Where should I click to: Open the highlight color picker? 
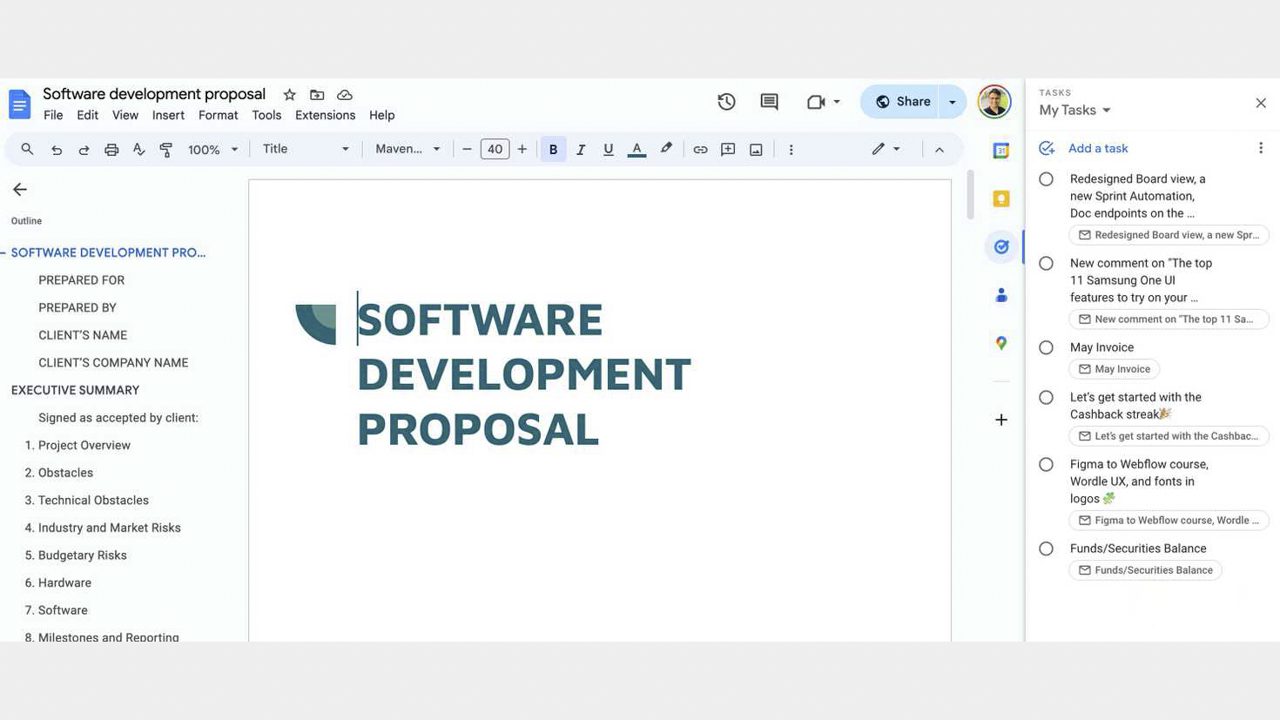point(666,149)
